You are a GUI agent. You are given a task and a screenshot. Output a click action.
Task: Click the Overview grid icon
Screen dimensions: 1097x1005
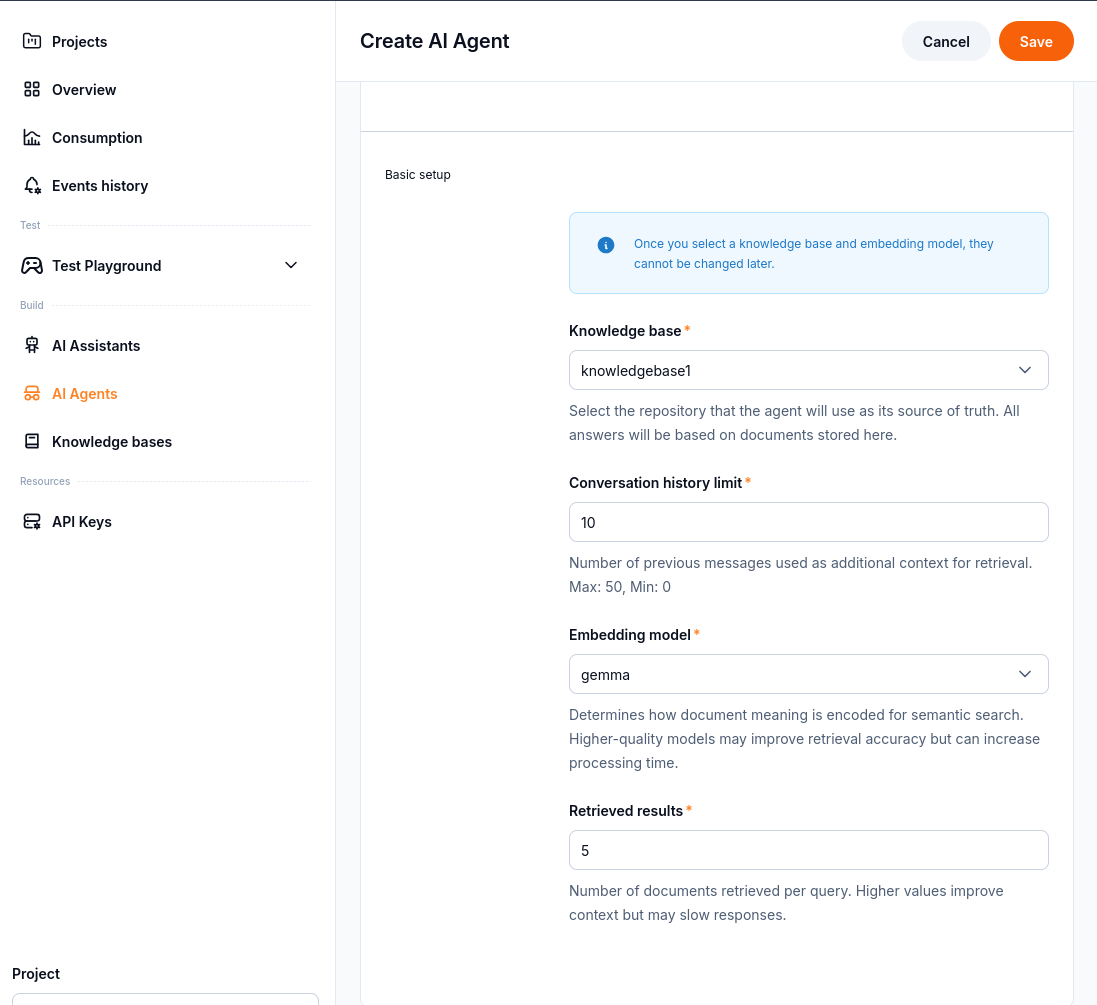31,90
